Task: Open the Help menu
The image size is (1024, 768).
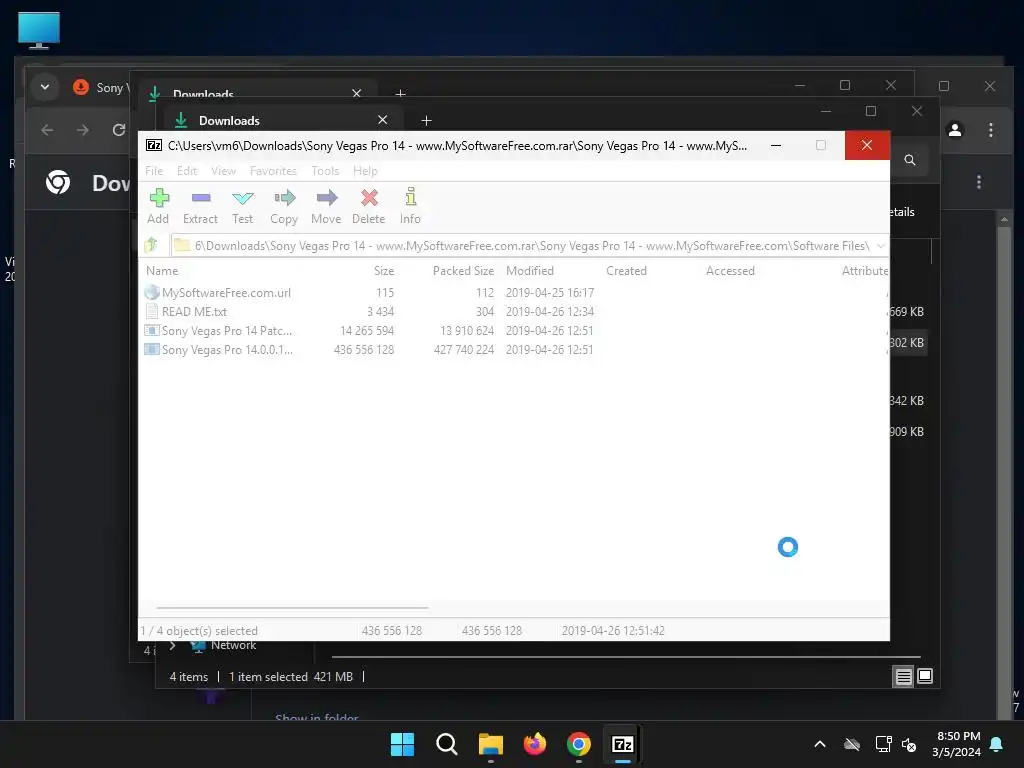Action: pos(365,171)
